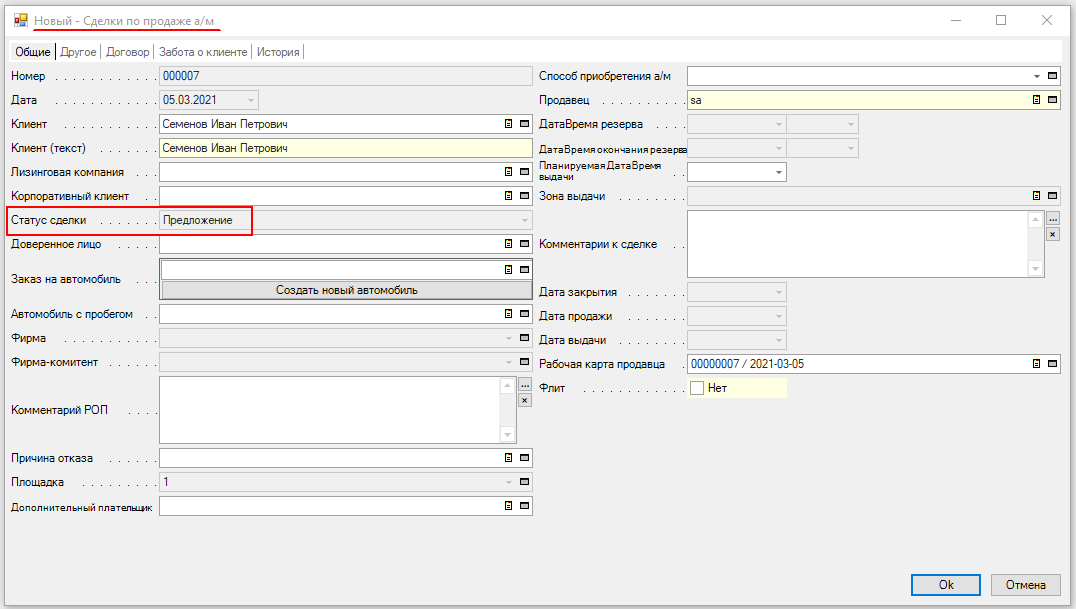This screenshot has width=1076, height=609.
Task: Go to the История tab
Action: click(x=278, y=52)
